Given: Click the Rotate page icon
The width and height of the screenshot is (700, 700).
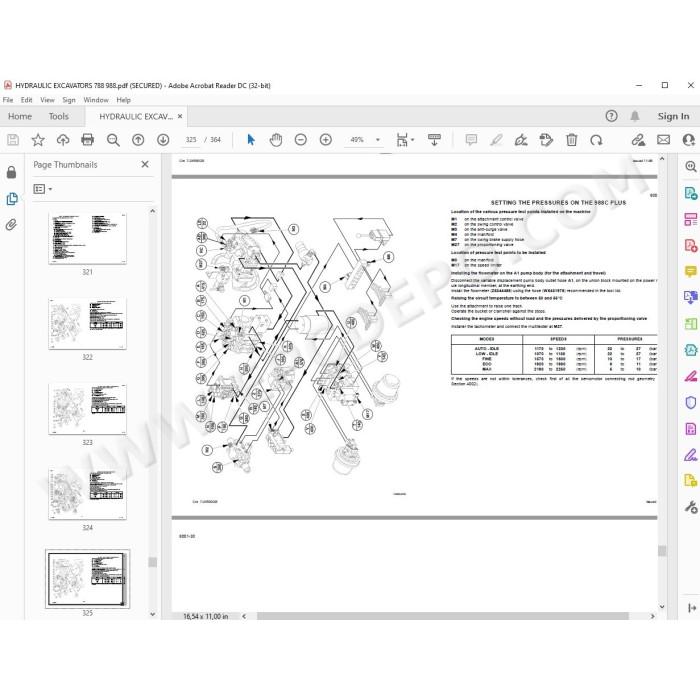Looking at the screenshot, I should 596,140.
